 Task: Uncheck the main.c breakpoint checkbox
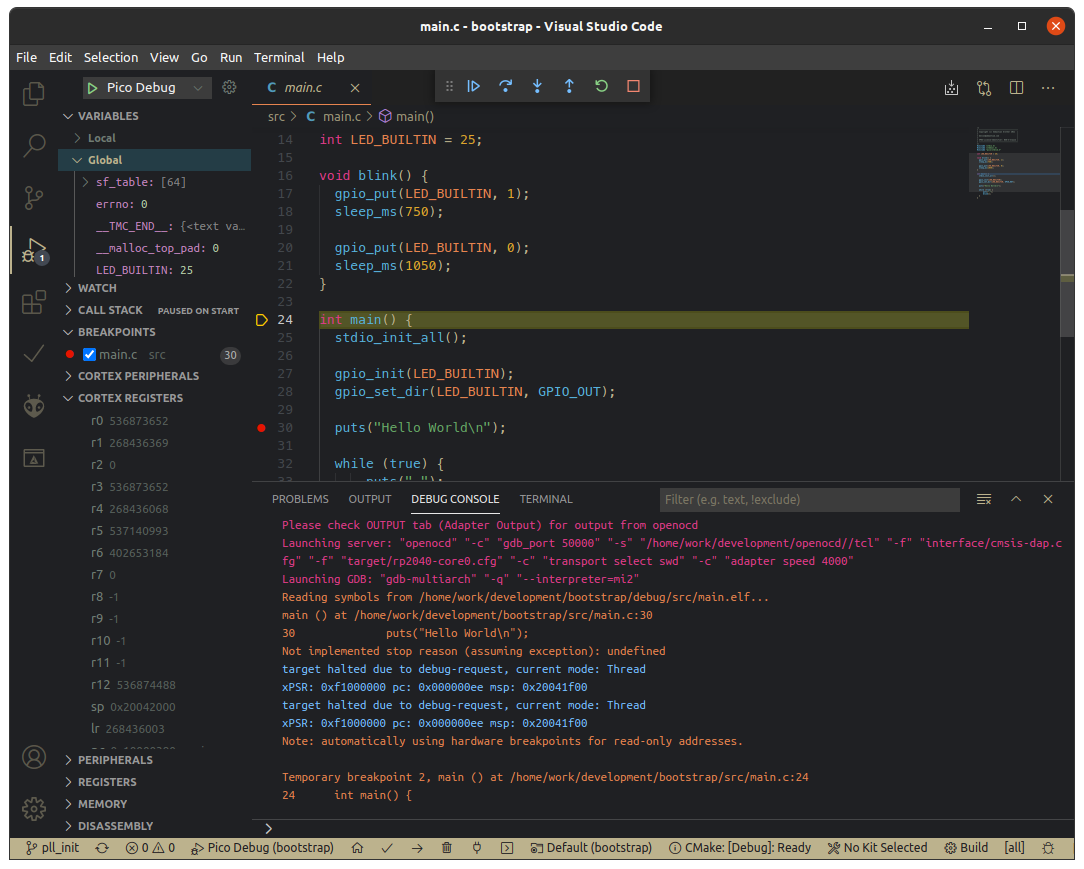tap(89, 355)
